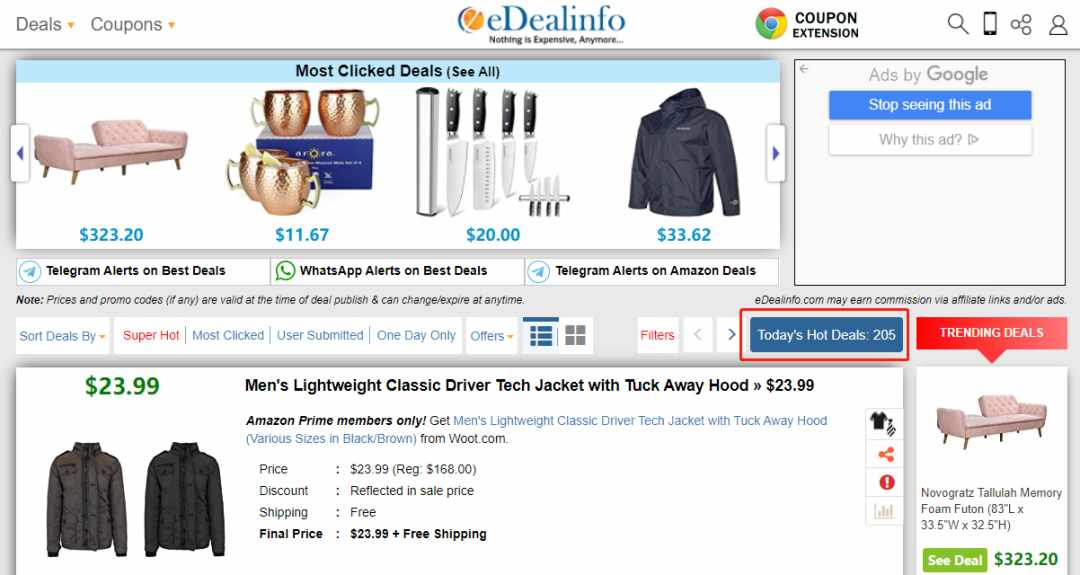Open the user account profile icon
Screen dimensions: 1080x575
point(1058,25)
